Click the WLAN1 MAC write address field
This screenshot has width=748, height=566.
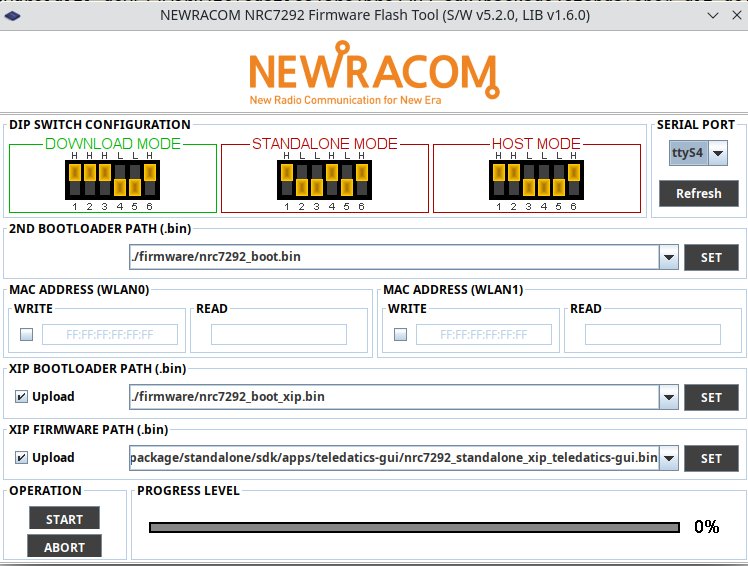(x=484, y=334)
